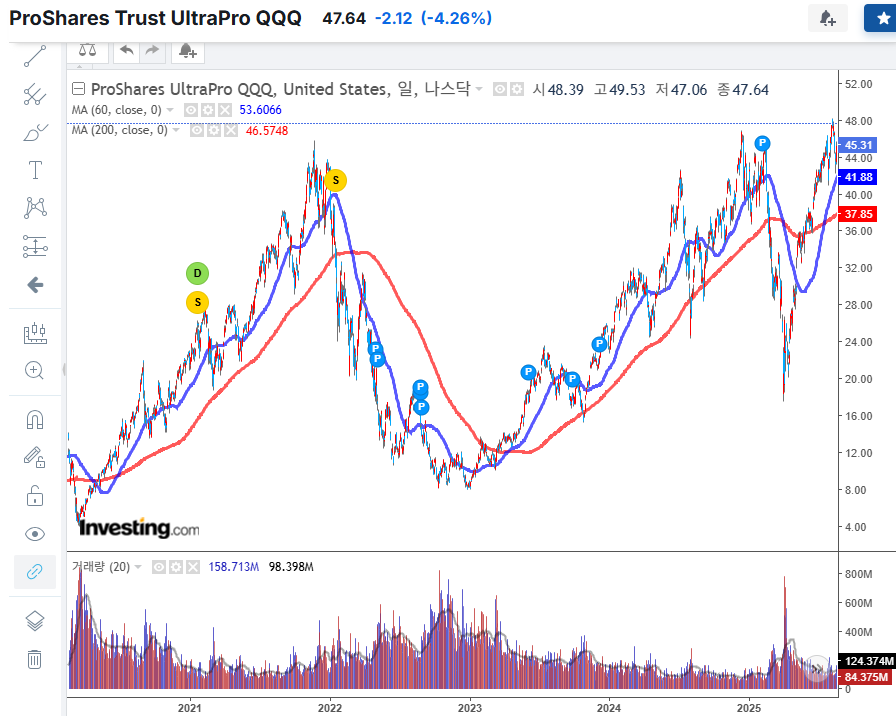Click the undo arrow button

coord(127,51)
